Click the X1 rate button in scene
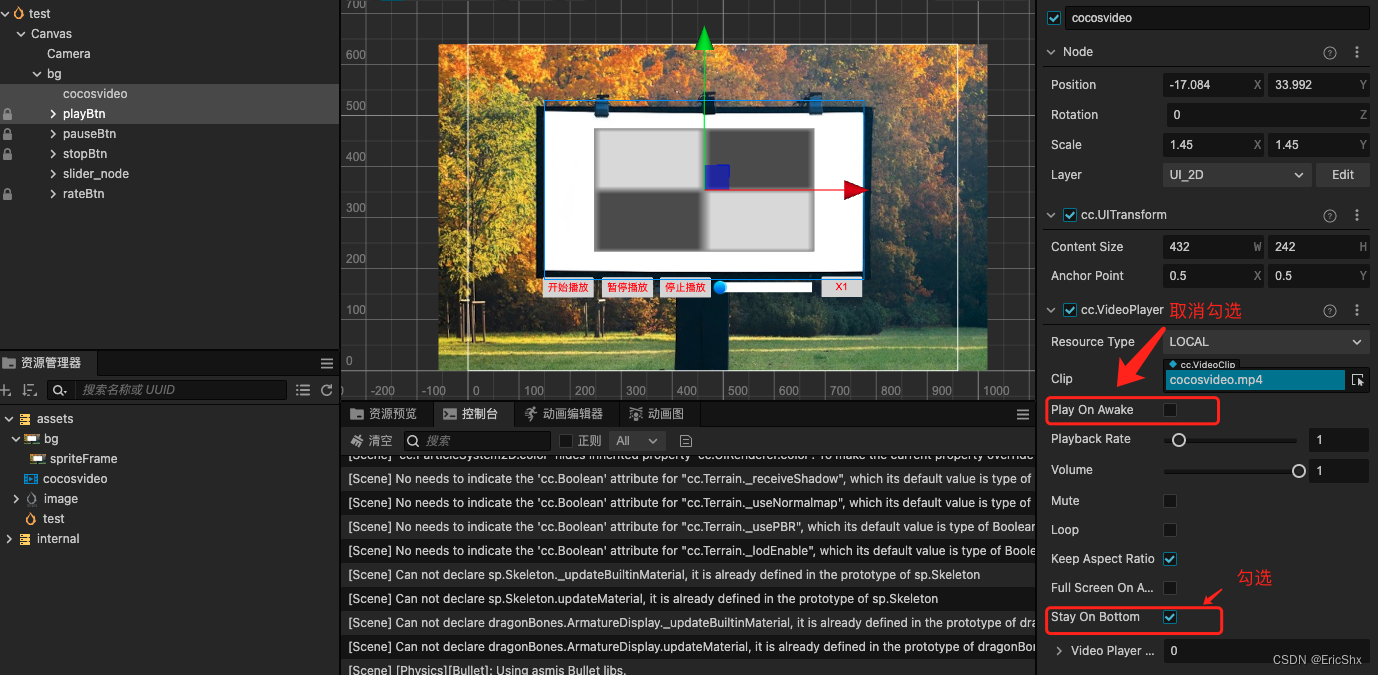 tap(841, 287)
